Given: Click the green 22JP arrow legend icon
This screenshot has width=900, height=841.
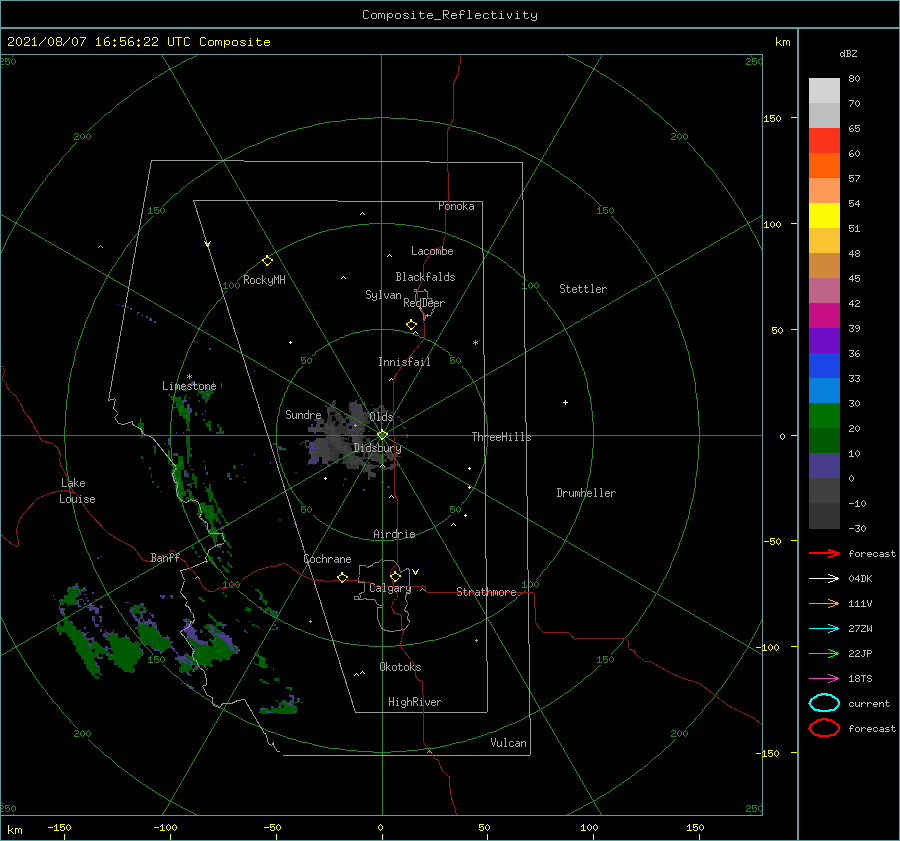Looking at the screenshot, I should [x=824, y=653].
